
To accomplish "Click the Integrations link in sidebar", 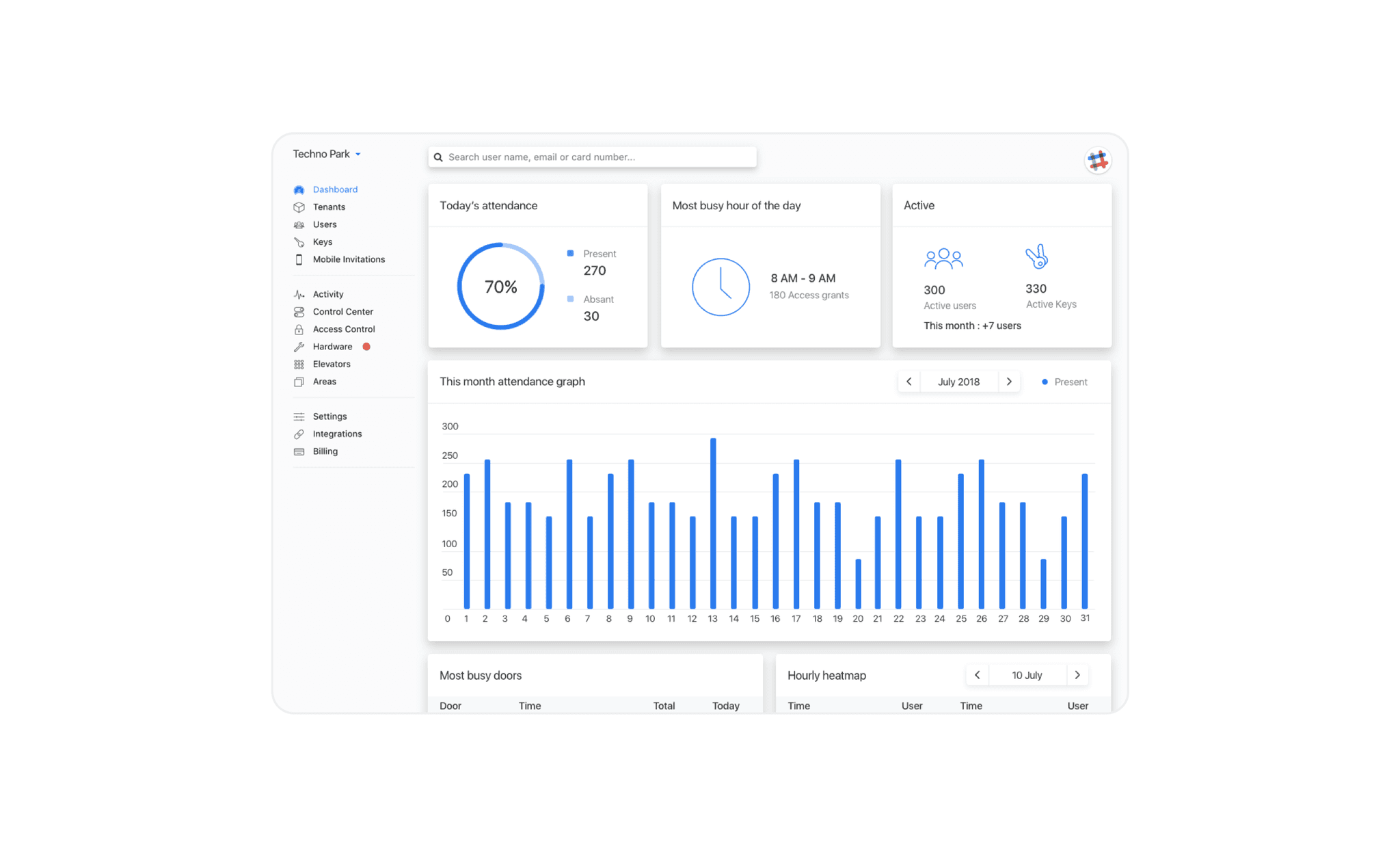I will pyautogui.click(x=337, y=434).
